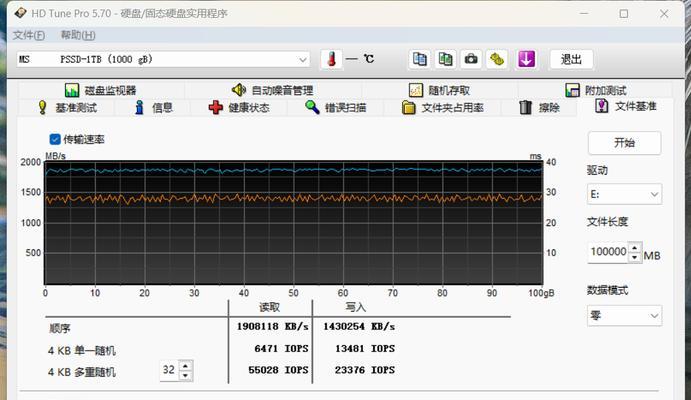Click the 开始 button

[x=624, y=143]
